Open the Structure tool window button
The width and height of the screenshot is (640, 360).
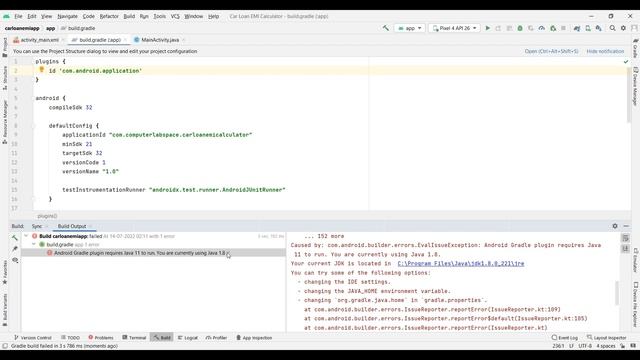click(4, 78)
